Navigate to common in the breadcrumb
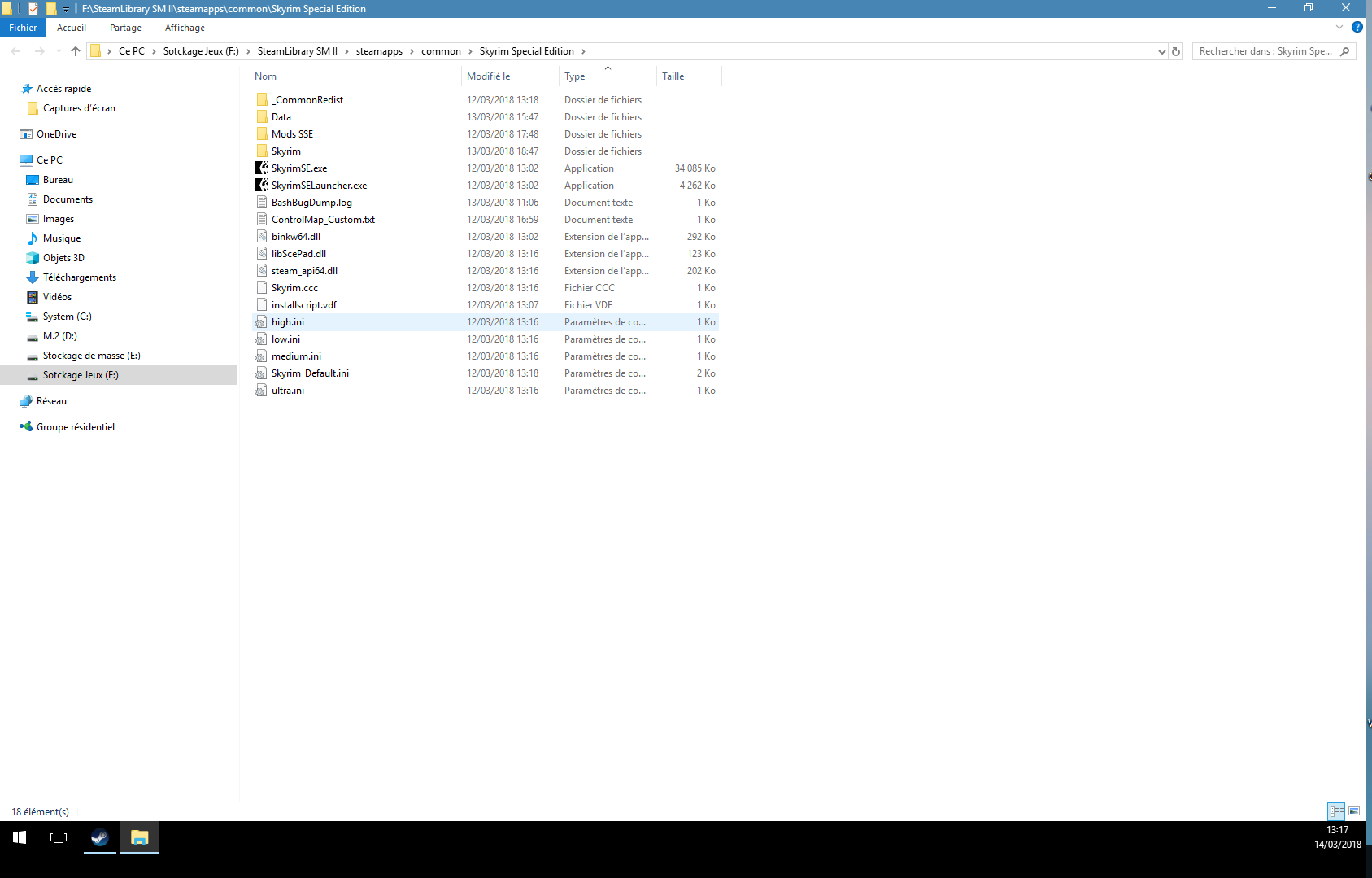Image resolution: width=1372 pixels, height=878 pixels. [441, 51]
